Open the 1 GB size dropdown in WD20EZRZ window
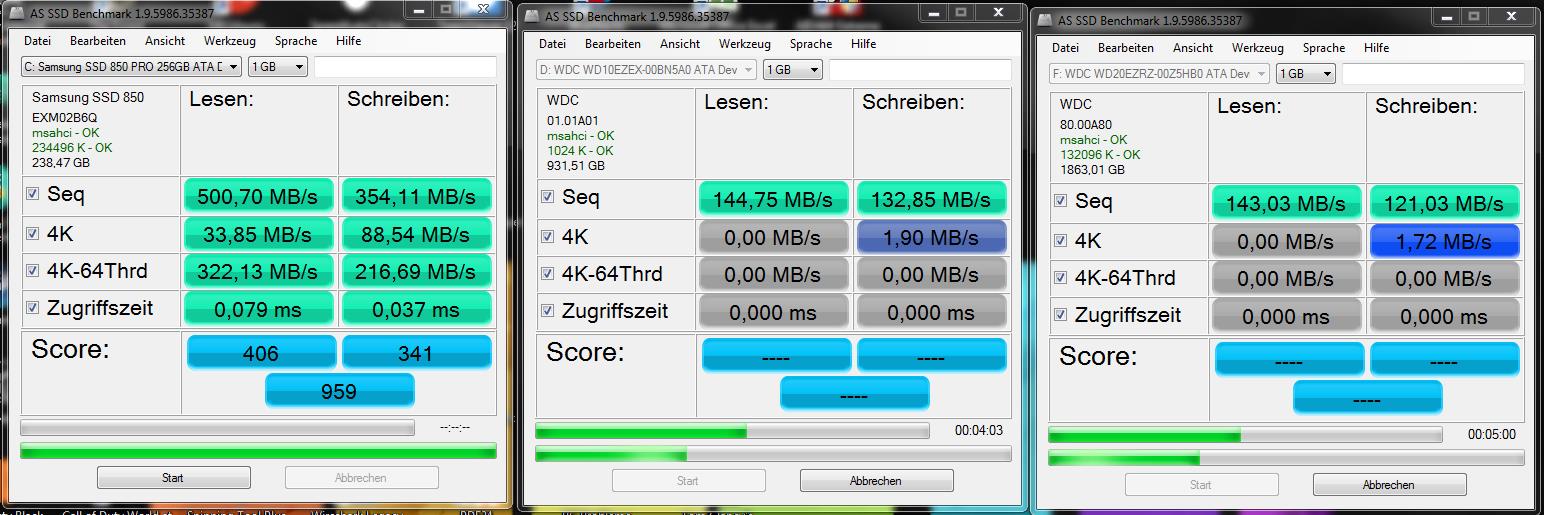Viewport: 1544px width, 515px height. [1305, 74]
